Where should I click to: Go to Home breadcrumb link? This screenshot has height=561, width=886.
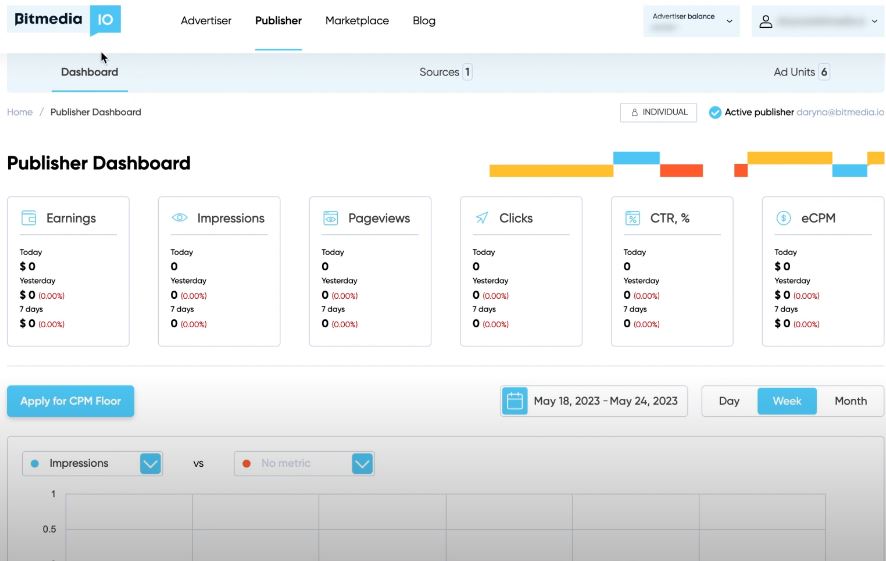coord(19,112)
